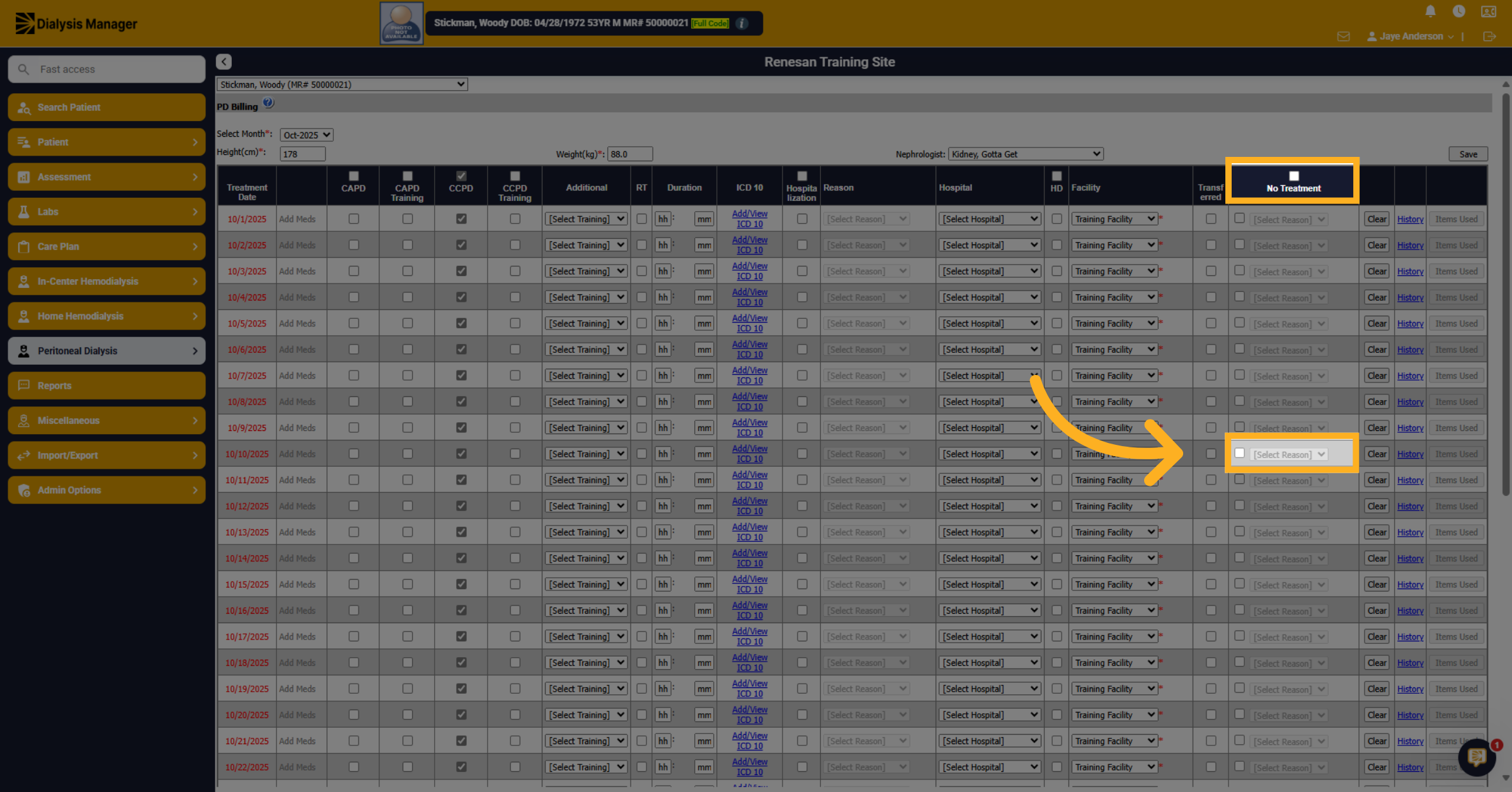Expand the Care Plan sidebar section
This screenshot has height=792, width=1512.
click(x=106, y=246)
